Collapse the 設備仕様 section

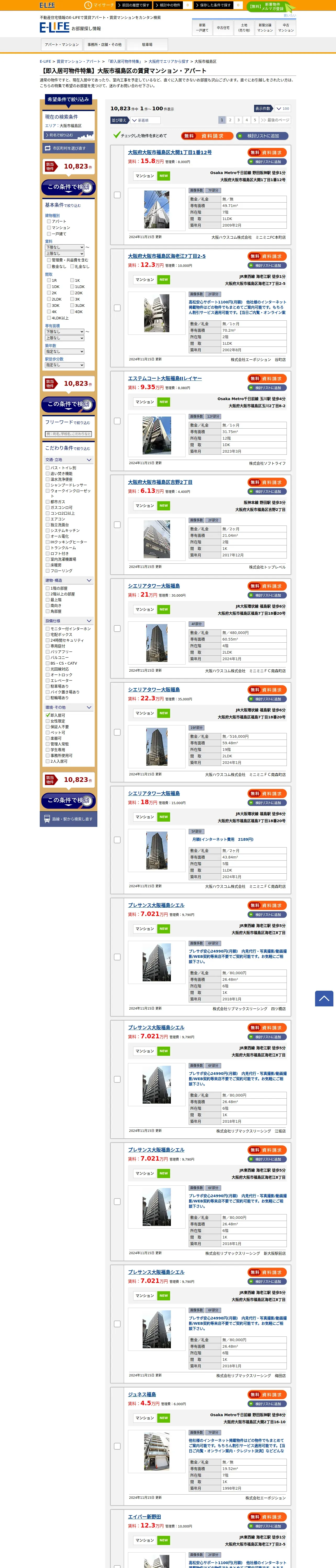[x=68, y=621]
